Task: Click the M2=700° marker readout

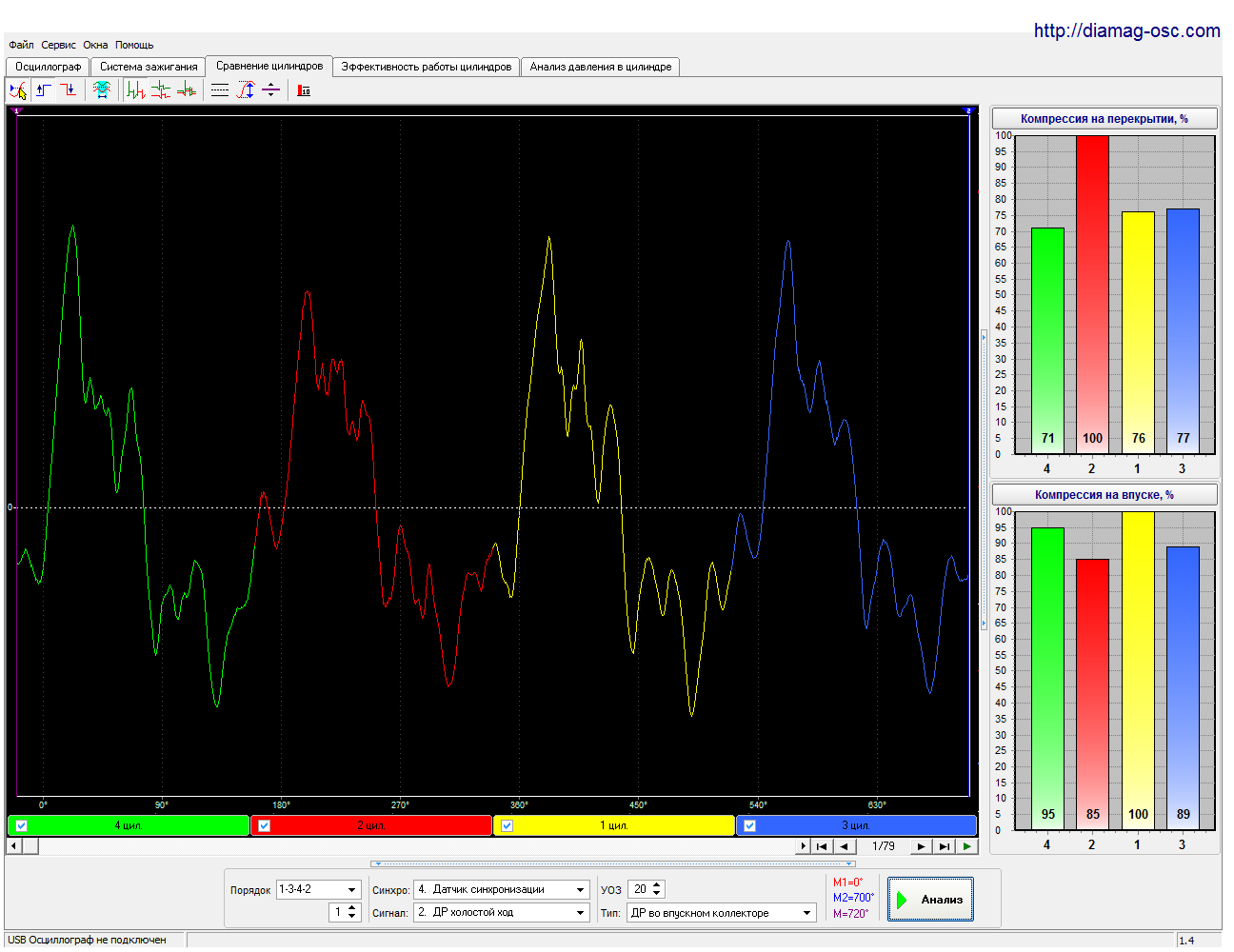Action: pos(853,898)
